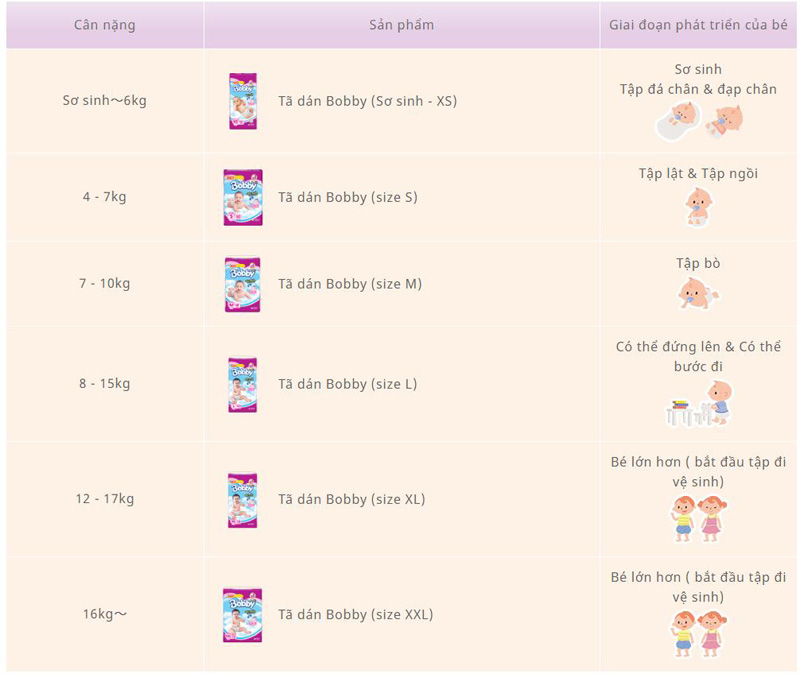Click the Bobby size S diaper package image
800x674 pixels.
(x=243, y=197)
